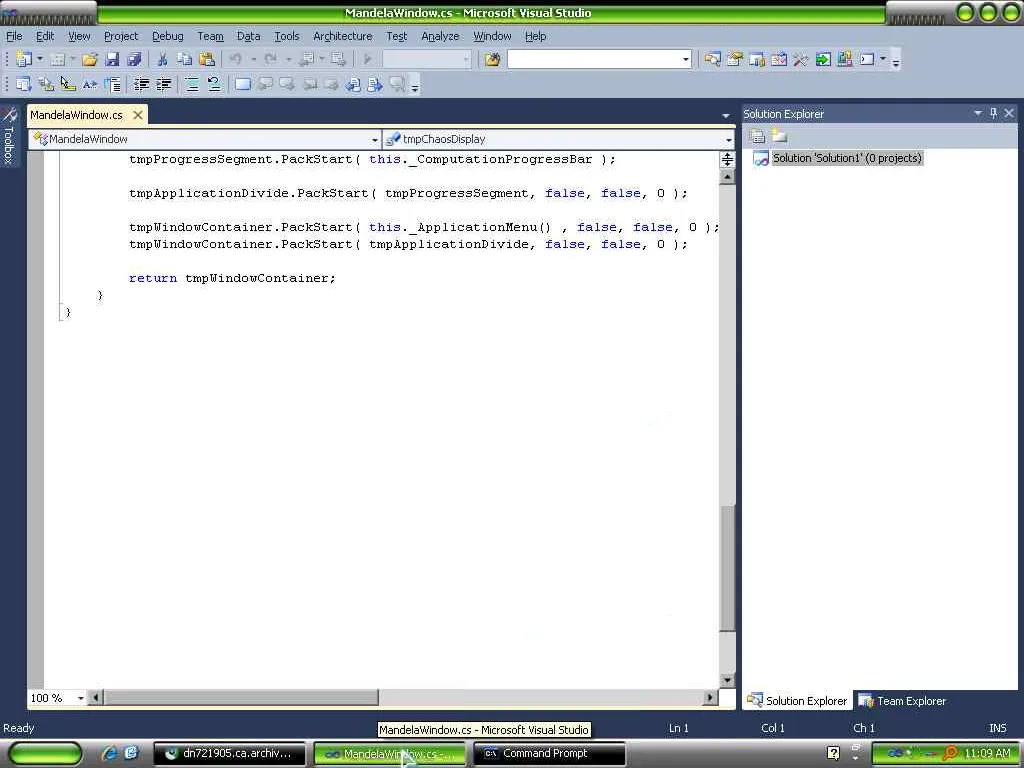1024x768 pixels.
Task: Click the Copy icon in toolbar
Action: [x=185, y=59]
